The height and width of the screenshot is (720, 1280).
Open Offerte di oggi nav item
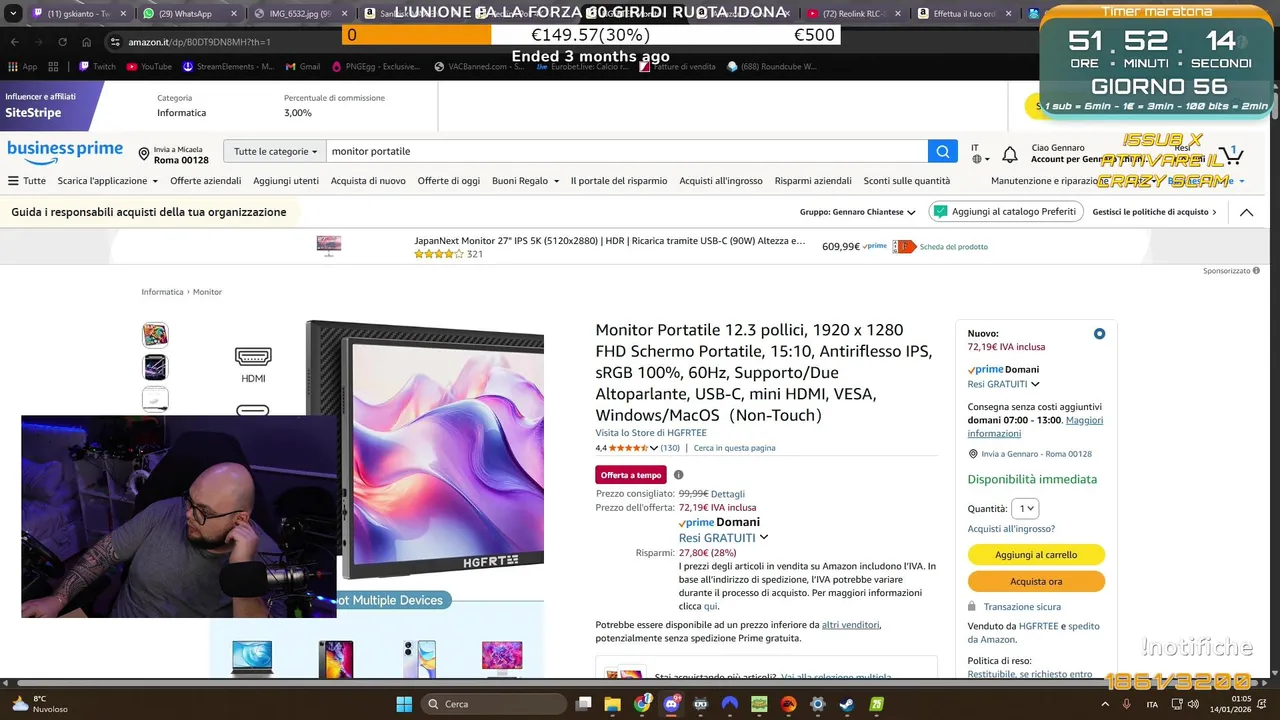click(x=448, y=181)
